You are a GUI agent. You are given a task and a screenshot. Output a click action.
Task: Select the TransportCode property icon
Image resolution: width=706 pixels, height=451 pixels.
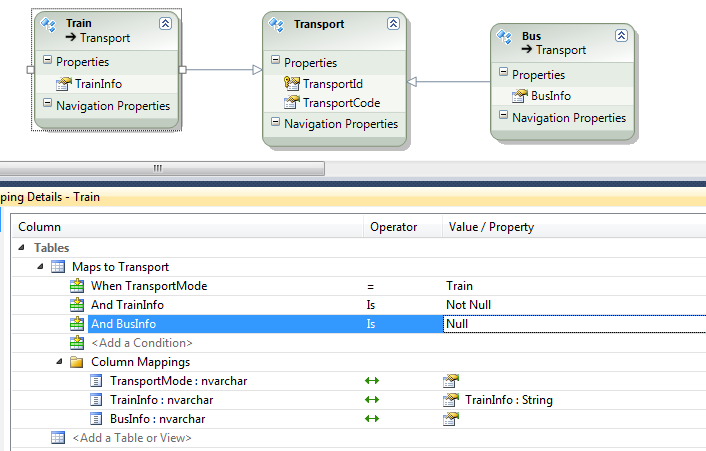291,102
